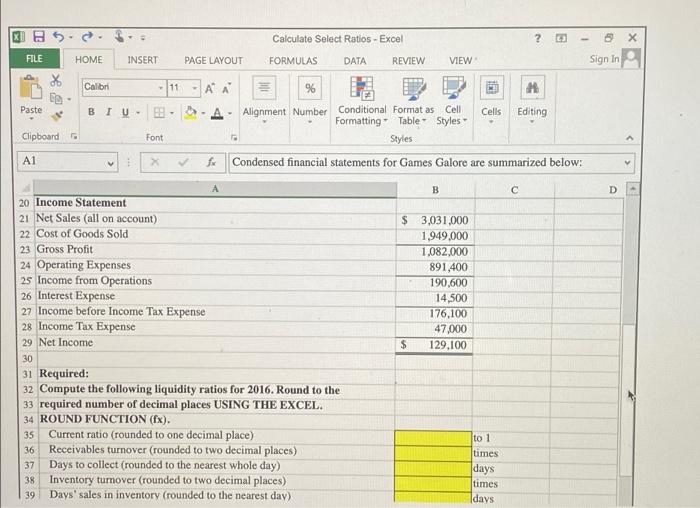Toggle Italic formatting
This screenshot has width=700, height=508.
point(108,112)
